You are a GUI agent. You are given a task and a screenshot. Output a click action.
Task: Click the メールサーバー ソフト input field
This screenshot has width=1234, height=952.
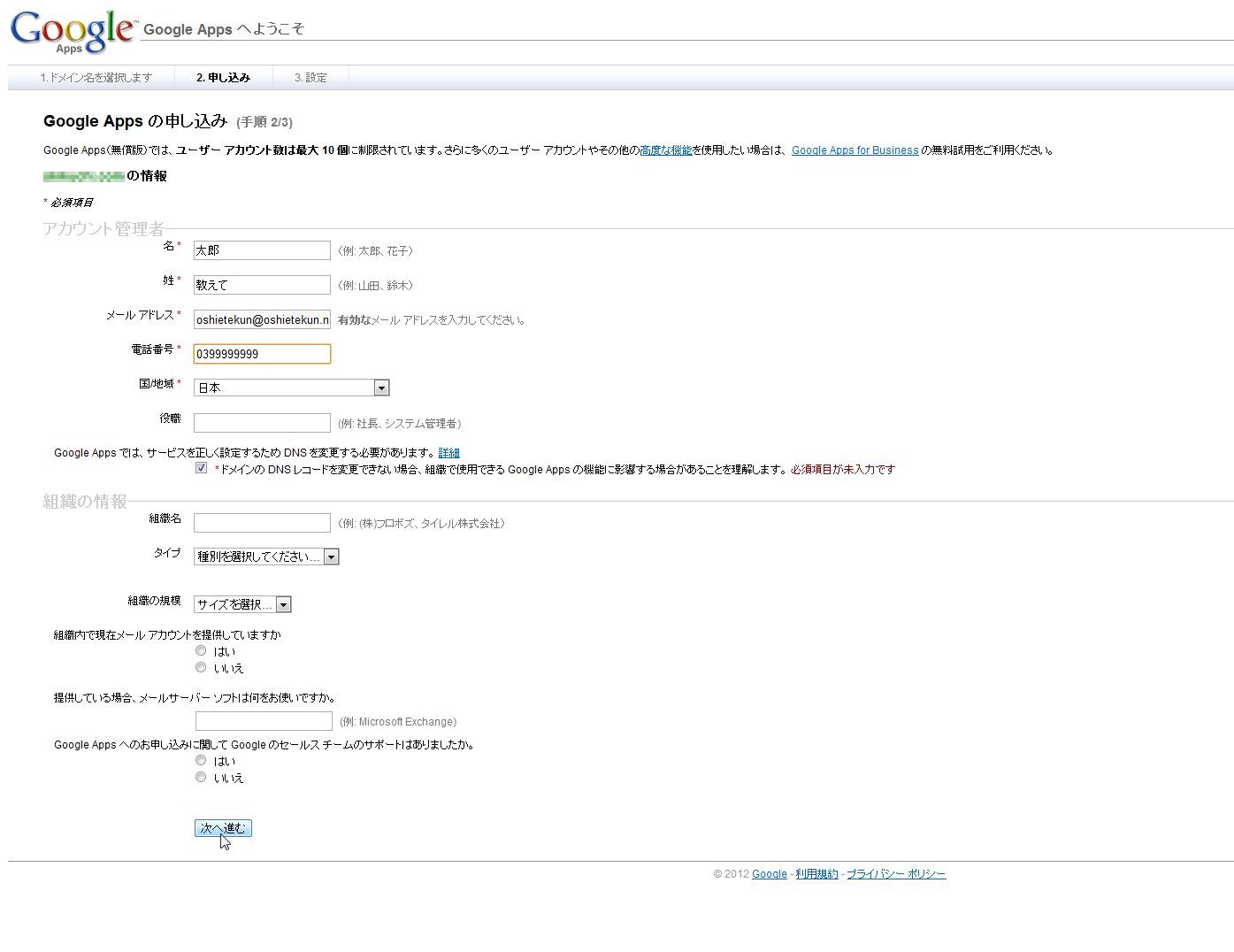(x=264, y=721)
